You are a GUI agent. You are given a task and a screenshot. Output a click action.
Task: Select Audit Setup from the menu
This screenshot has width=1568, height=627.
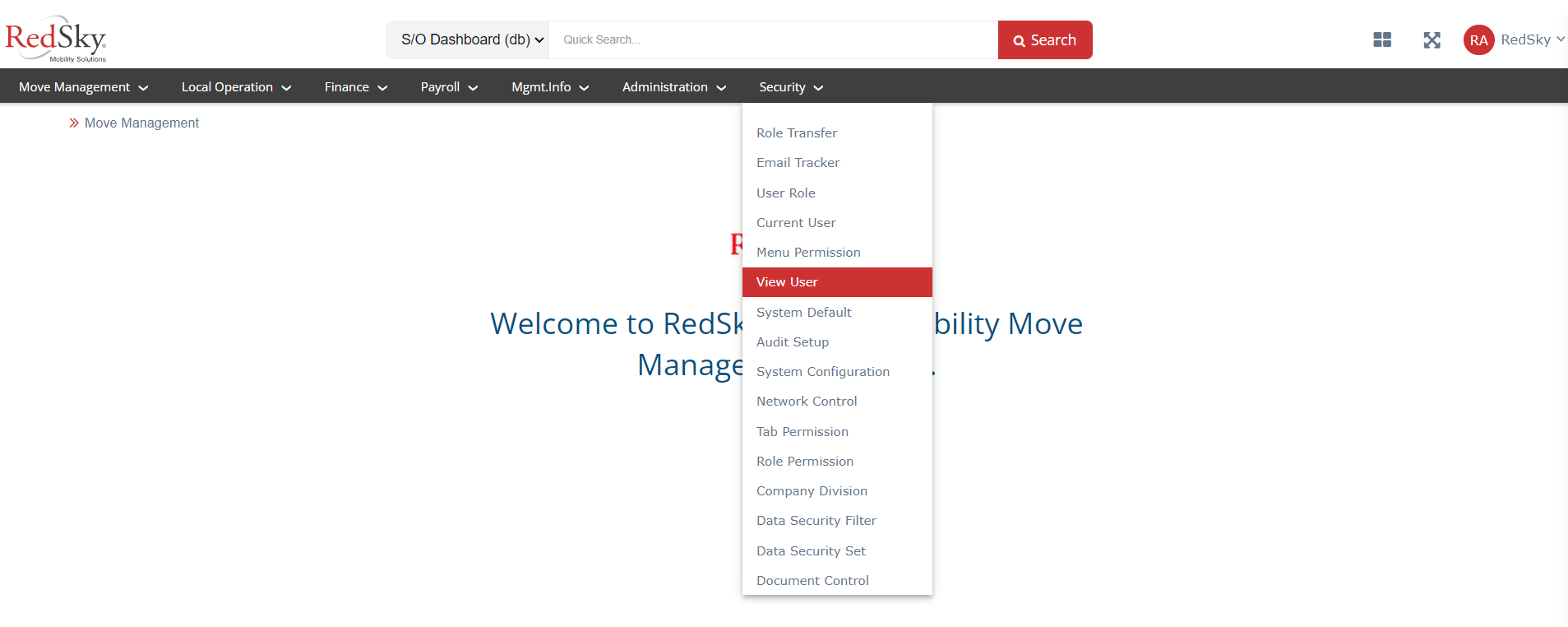tap(837, 341)
